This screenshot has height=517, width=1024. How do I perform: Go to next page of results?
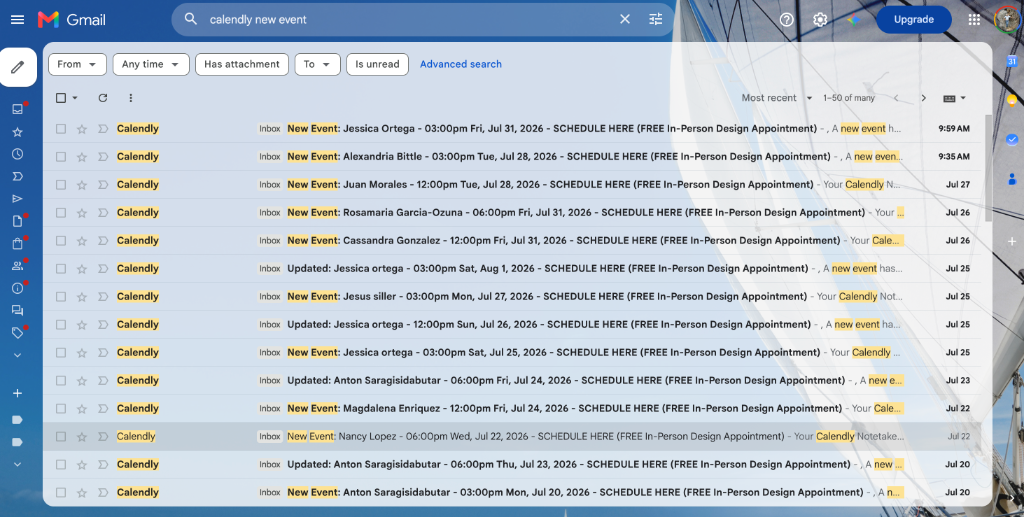coord(923,98)
